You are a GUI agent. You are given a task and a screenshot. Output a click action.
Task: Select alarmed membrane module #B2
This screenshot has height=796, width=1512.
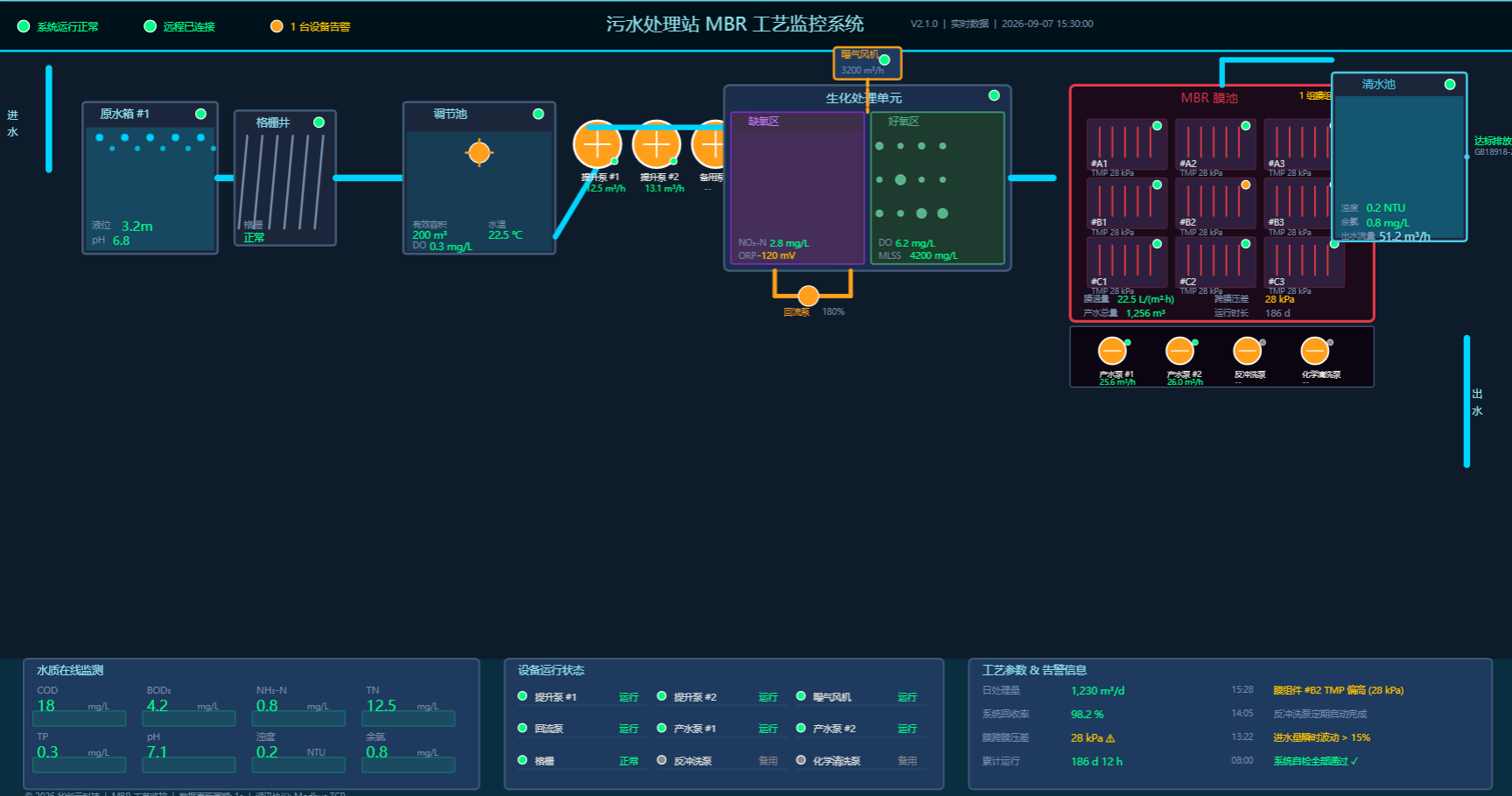point(1215,203)
